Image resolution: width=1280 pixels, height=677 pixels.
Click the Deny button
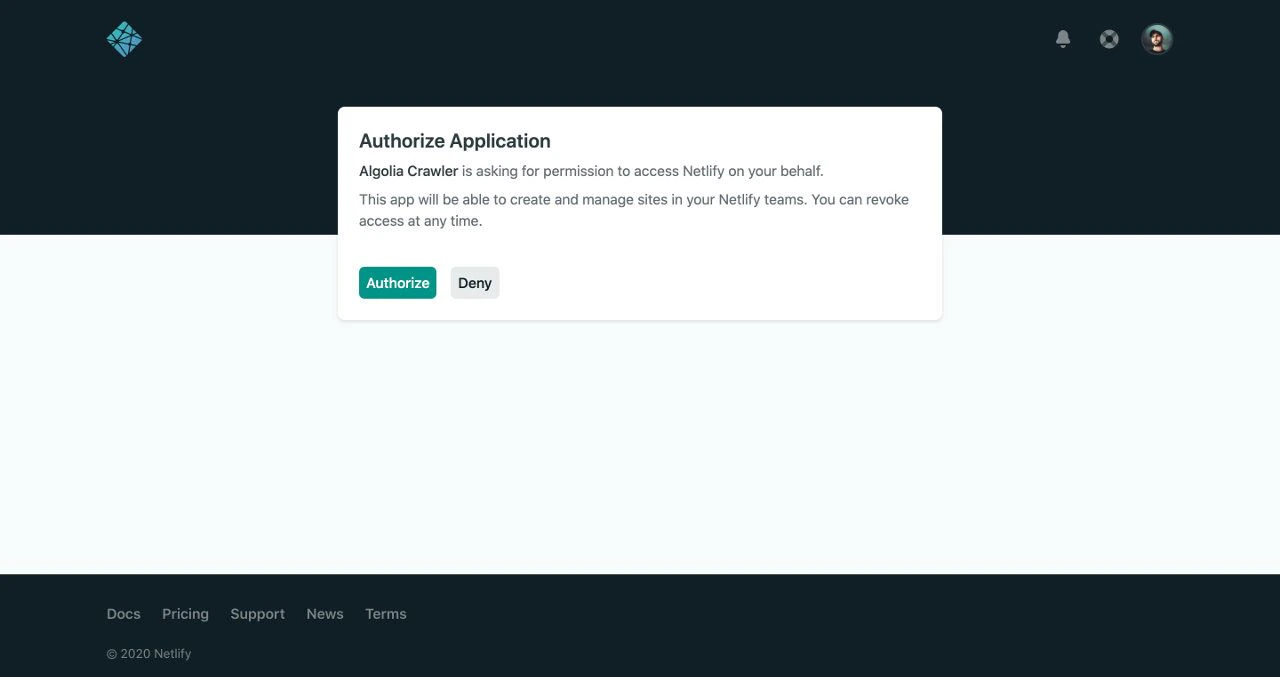474,282
